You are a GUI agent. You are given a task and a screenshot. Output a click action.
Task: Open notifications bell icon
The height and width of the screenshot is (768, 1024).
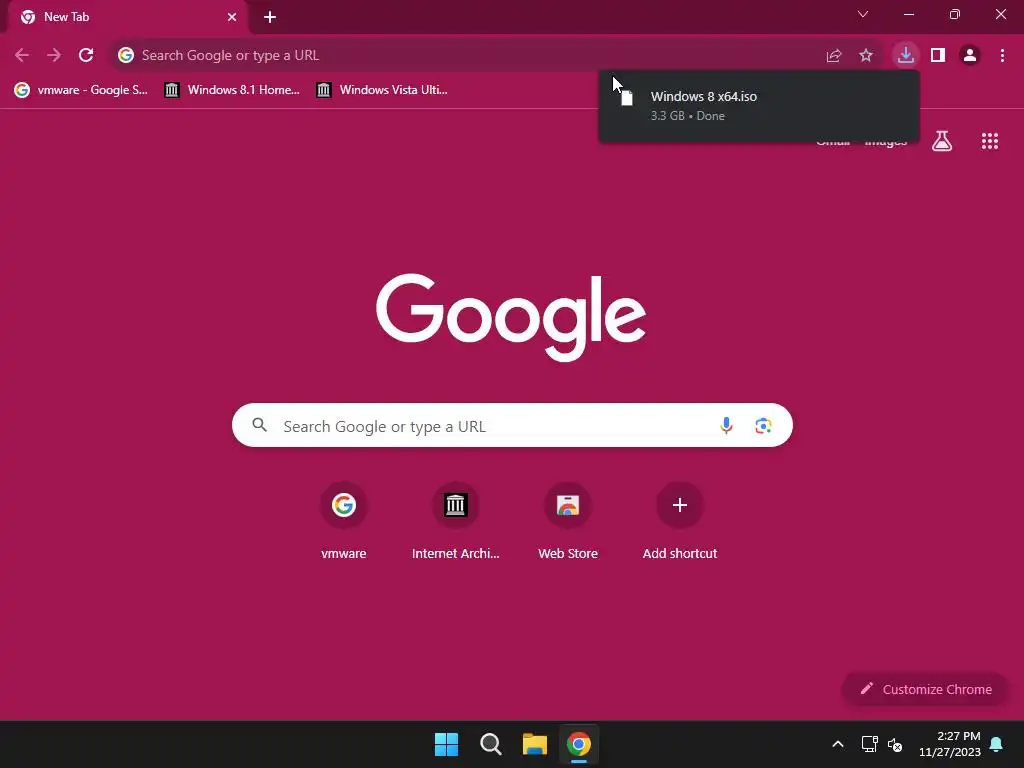coord(997,744)
